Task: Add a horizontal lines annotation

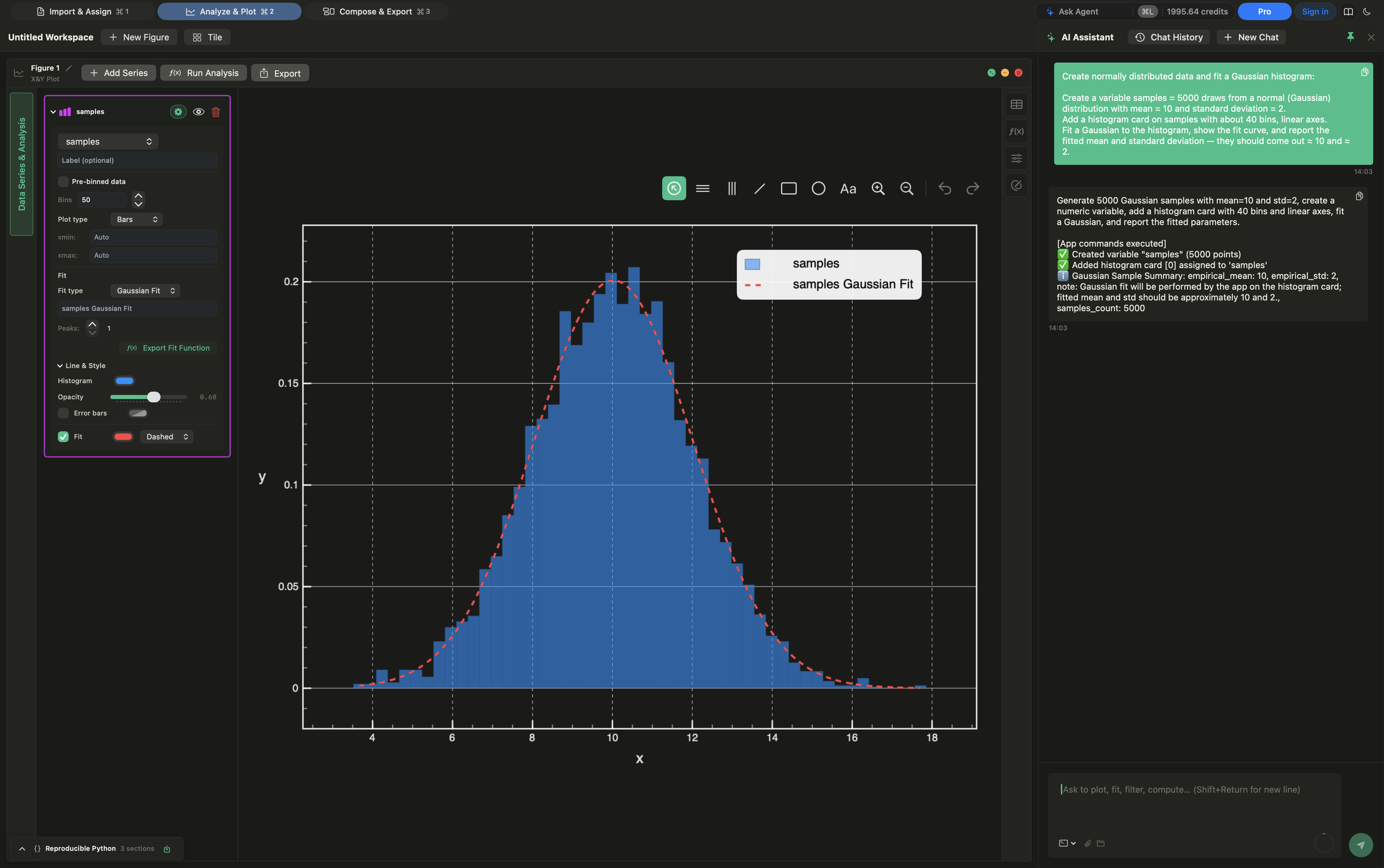Action: [702, 188]
